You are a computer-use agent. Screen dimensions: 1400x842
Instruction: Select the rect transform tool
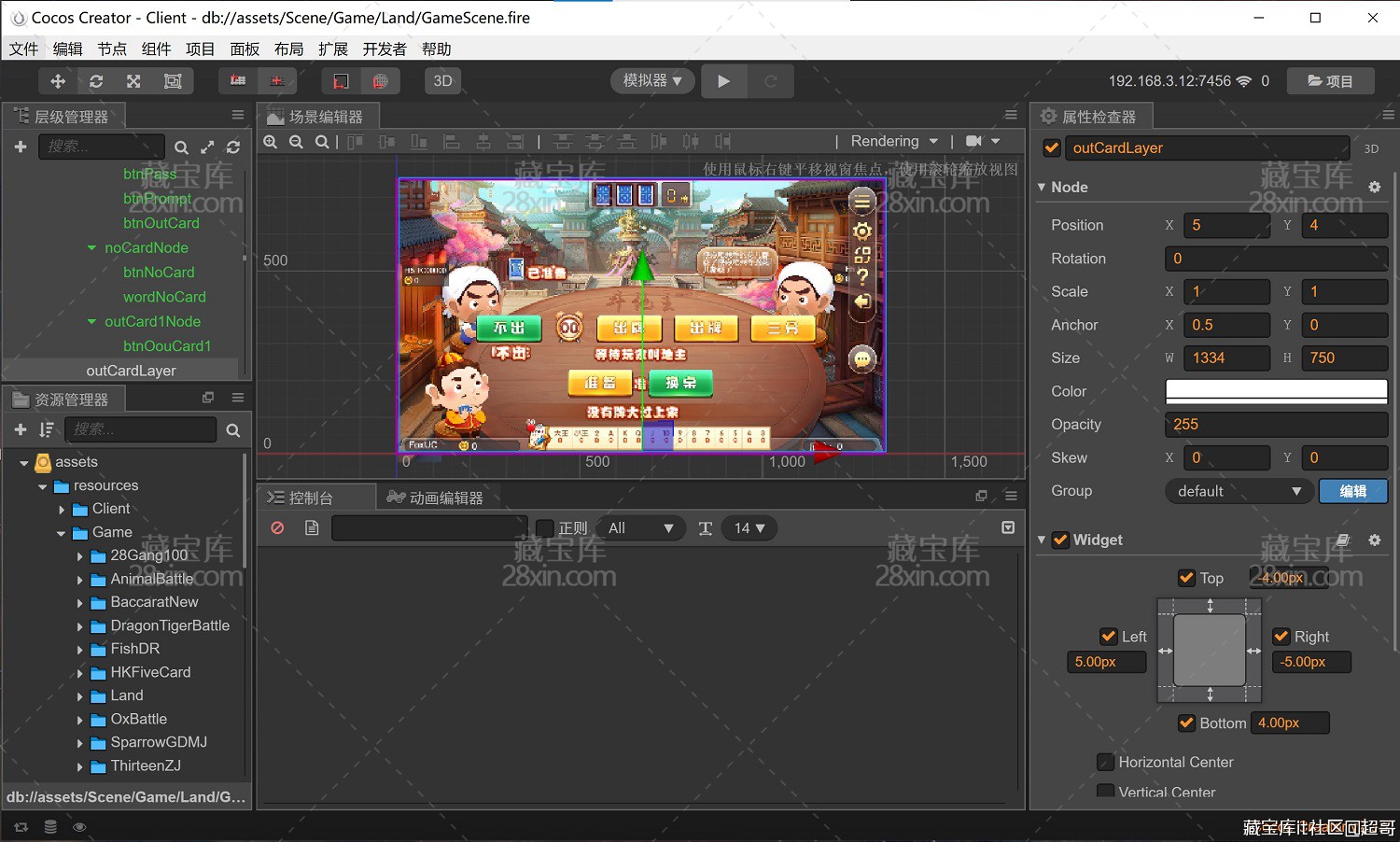pos(173,81)
